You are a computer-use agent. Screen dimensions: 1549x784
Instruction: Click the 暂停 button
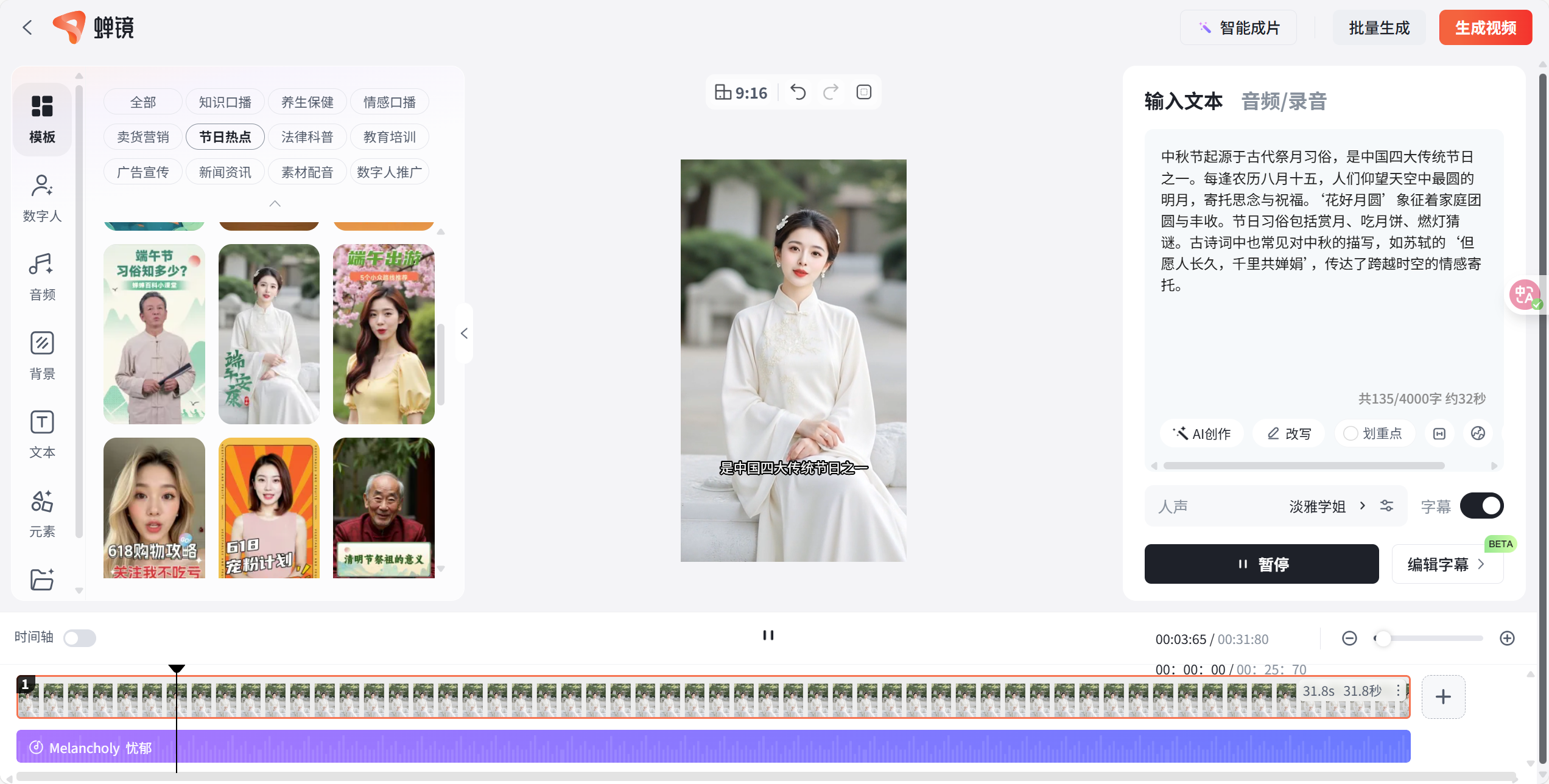click(1262, 564)
